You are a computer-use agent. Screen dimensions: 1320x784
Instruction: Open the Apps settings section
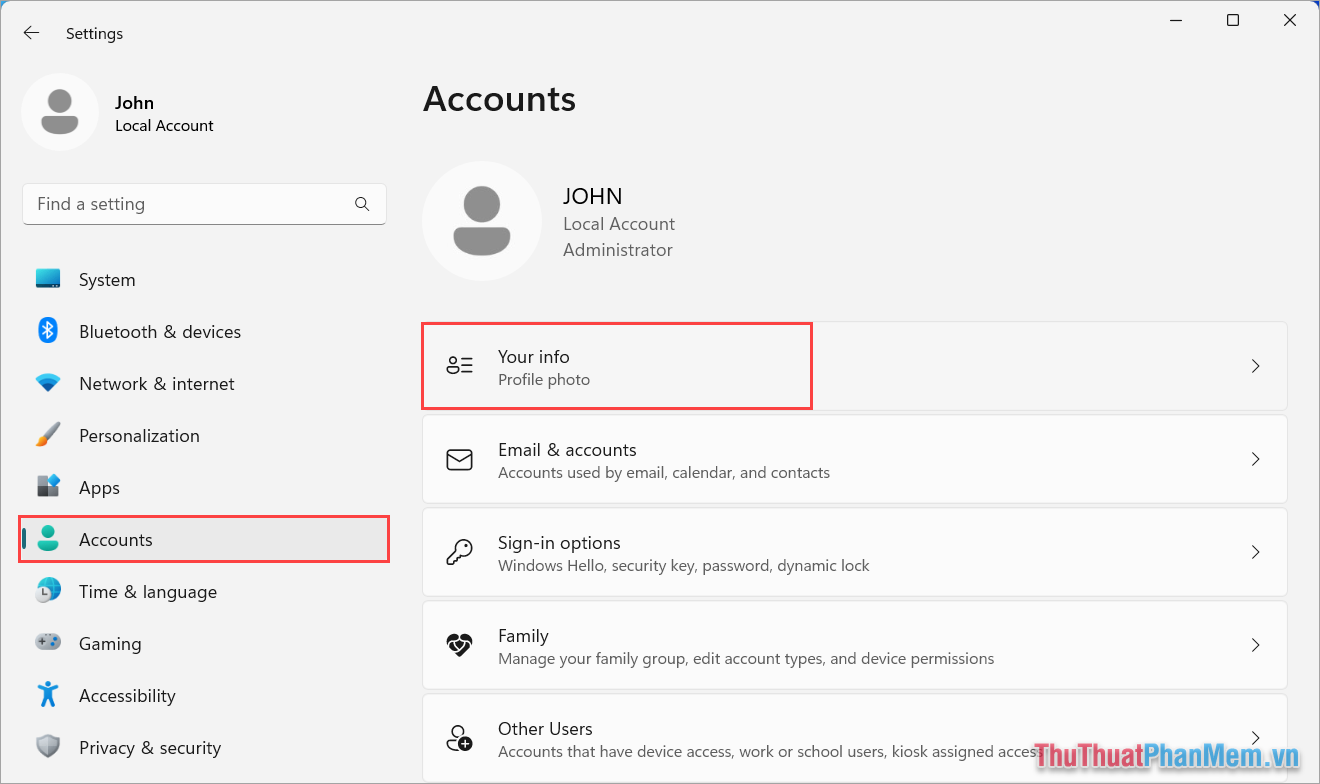point(99,487)
